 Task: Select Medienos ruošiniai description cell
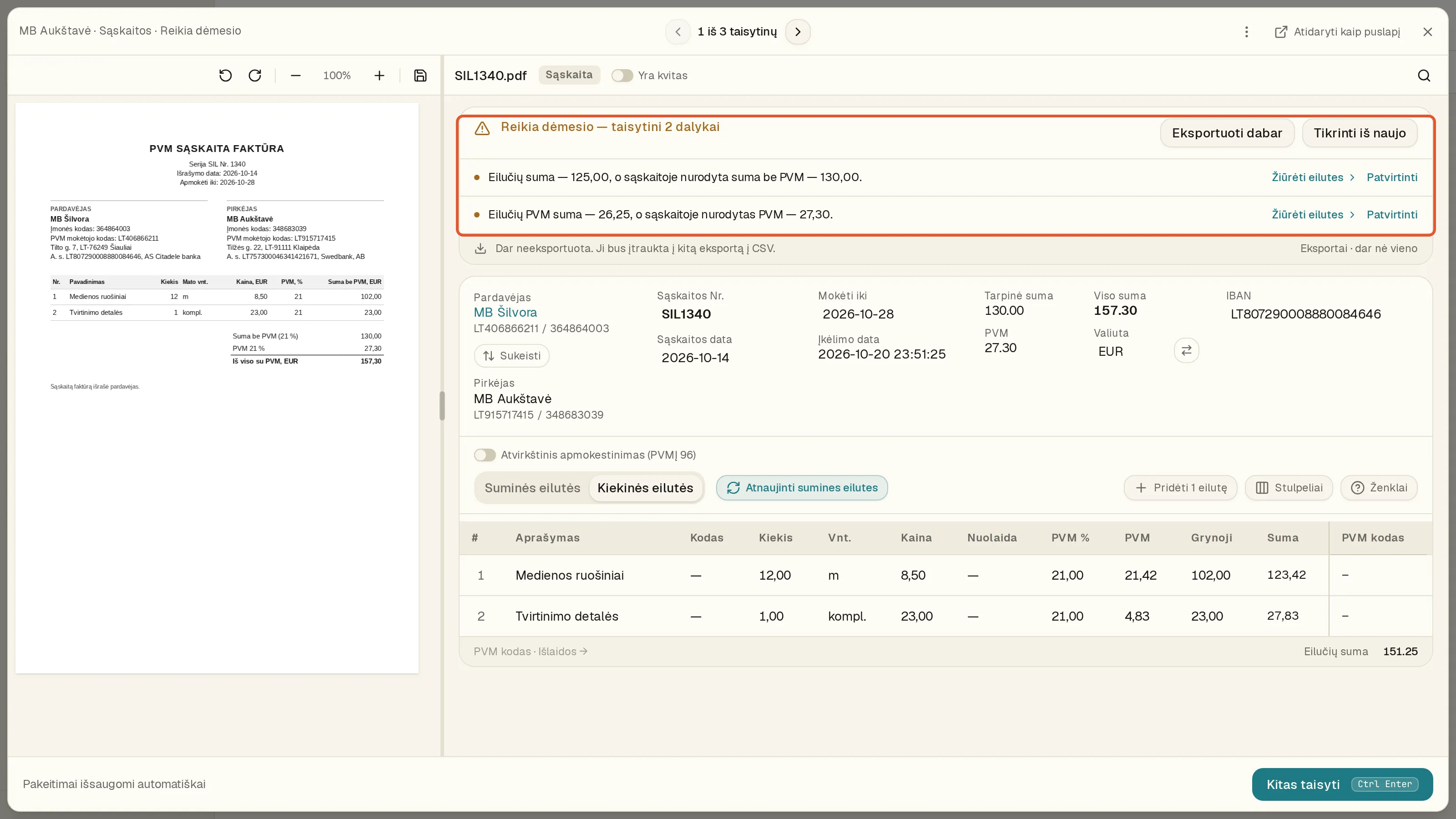569,576
